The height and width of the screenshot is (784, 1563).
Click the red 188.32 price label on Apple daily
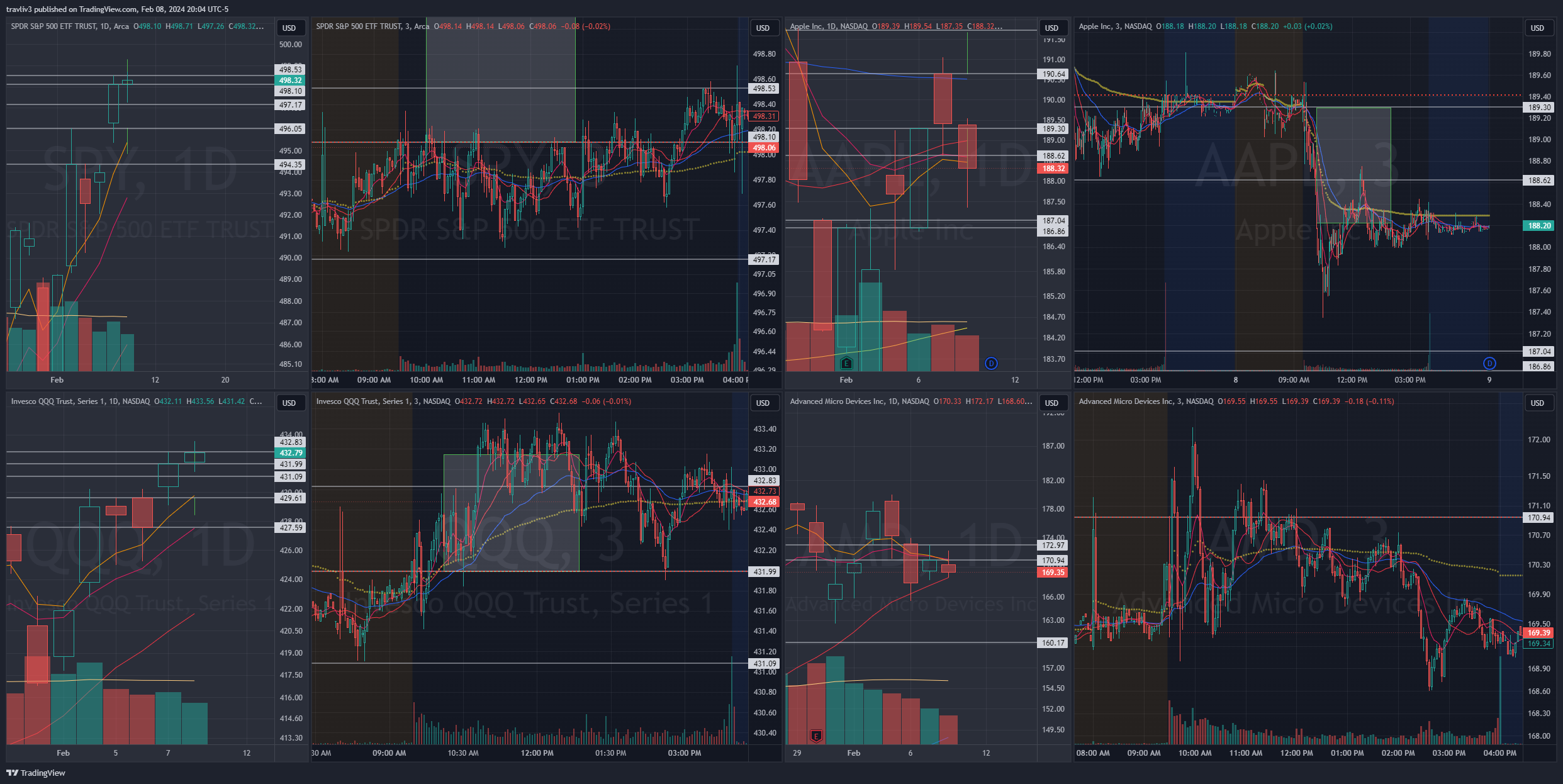coord(1053,169)
